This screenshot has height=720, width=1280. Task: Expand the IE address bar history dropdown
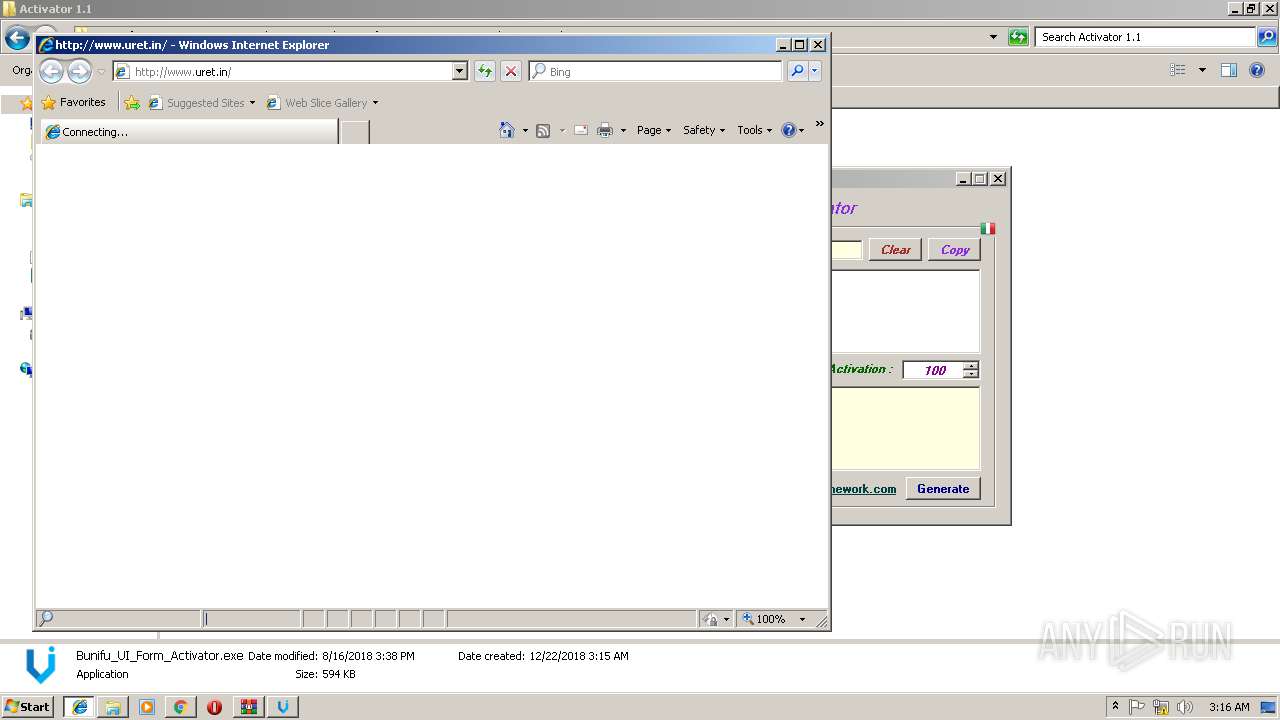460,72
